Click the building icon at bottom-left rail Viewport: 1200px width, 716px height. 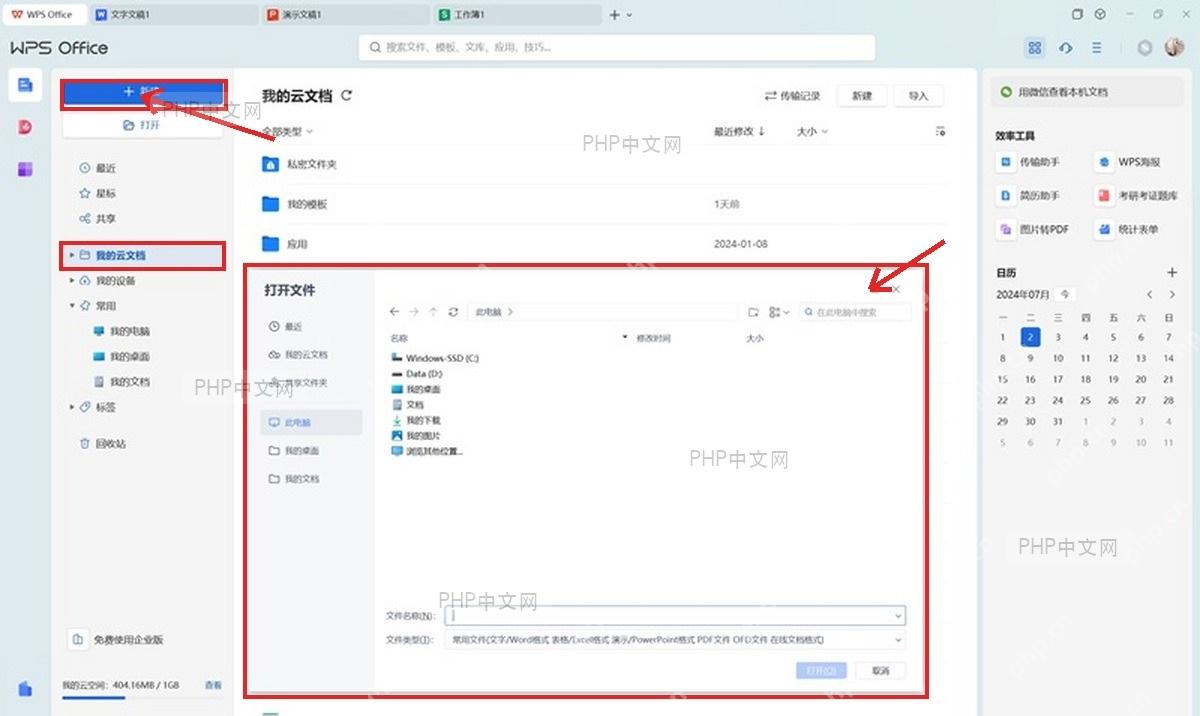(x=25, y=689)
